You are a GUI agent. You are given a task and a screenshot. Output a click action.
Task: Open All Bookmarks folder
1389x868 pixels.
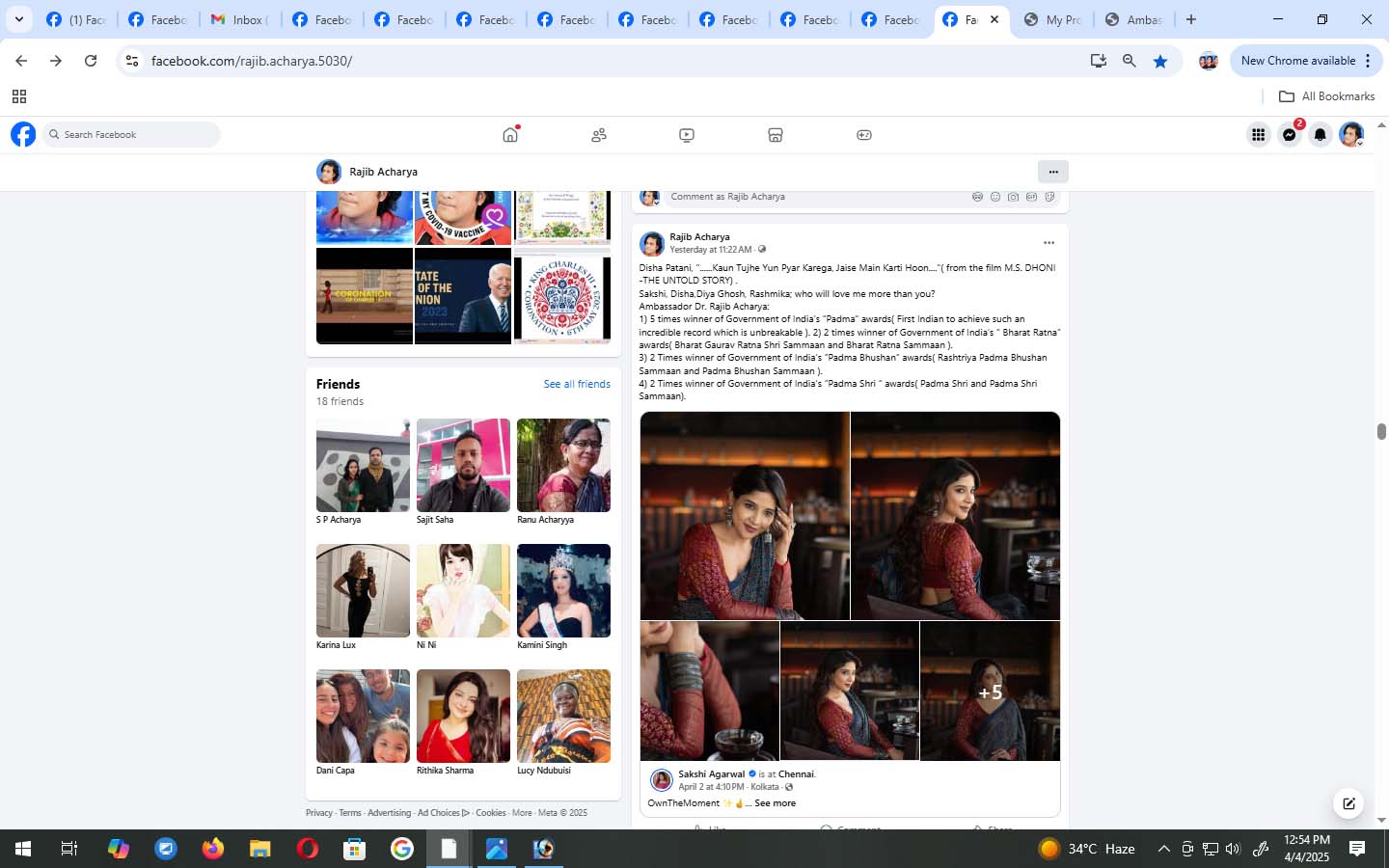(1326, 96)
